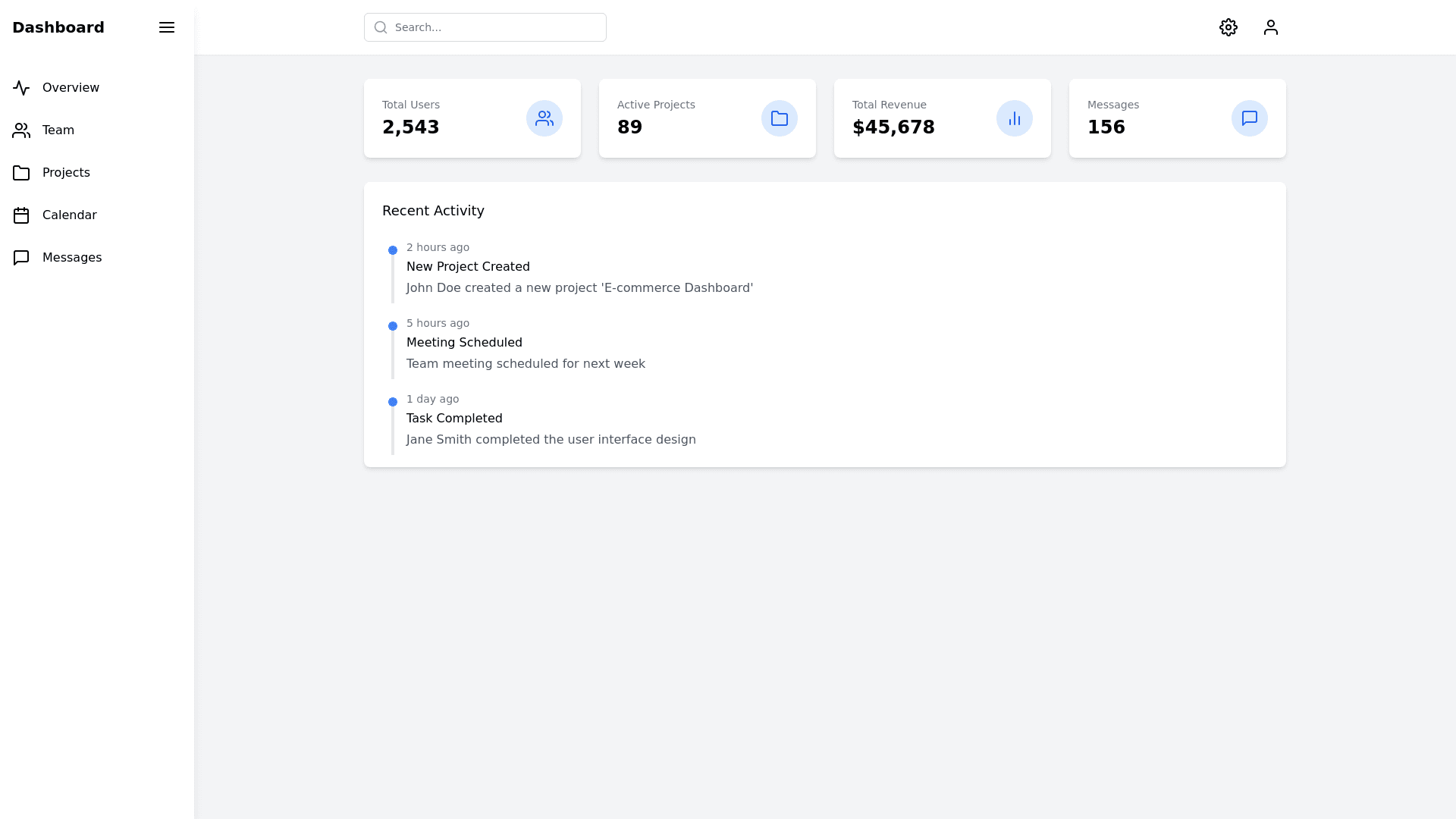Image resolution: width=1456 pixels, height=819 pixels.
Task: Select the Meeting Scheduled activity entry
Action: [464, 343]
